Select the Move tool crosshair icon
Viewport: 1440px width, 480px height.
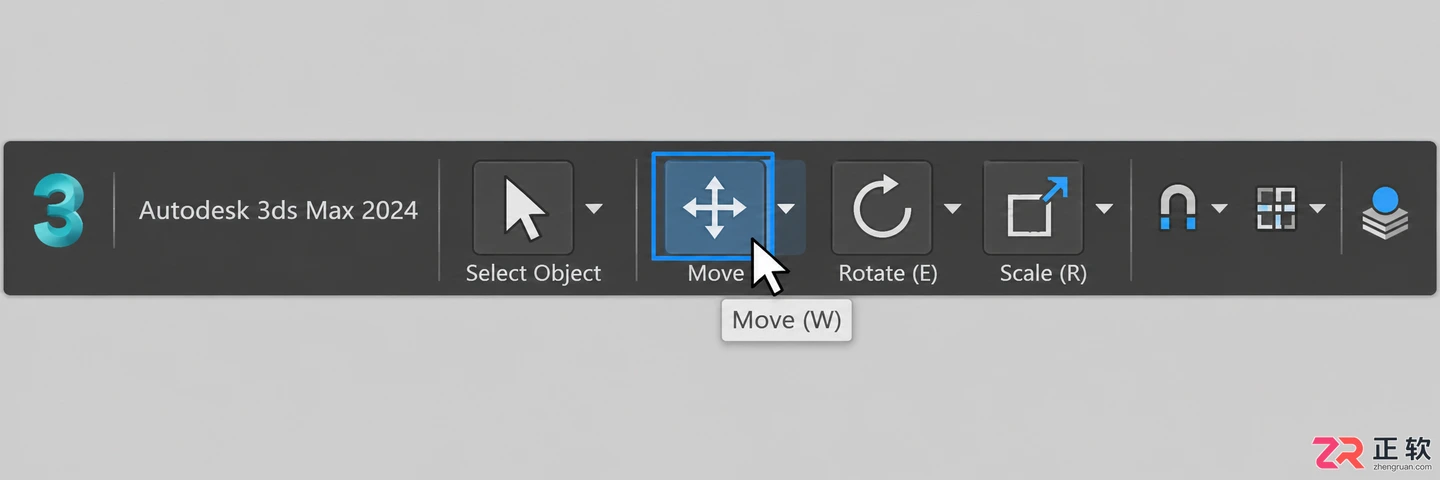714,208
